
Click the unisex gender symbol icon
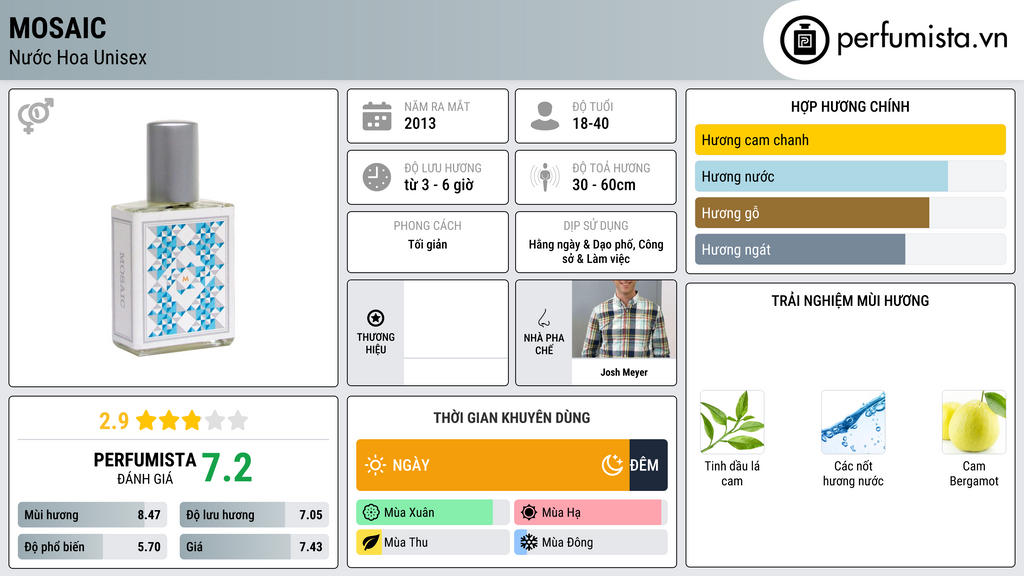pyautogui.click(x=36, y=116)
